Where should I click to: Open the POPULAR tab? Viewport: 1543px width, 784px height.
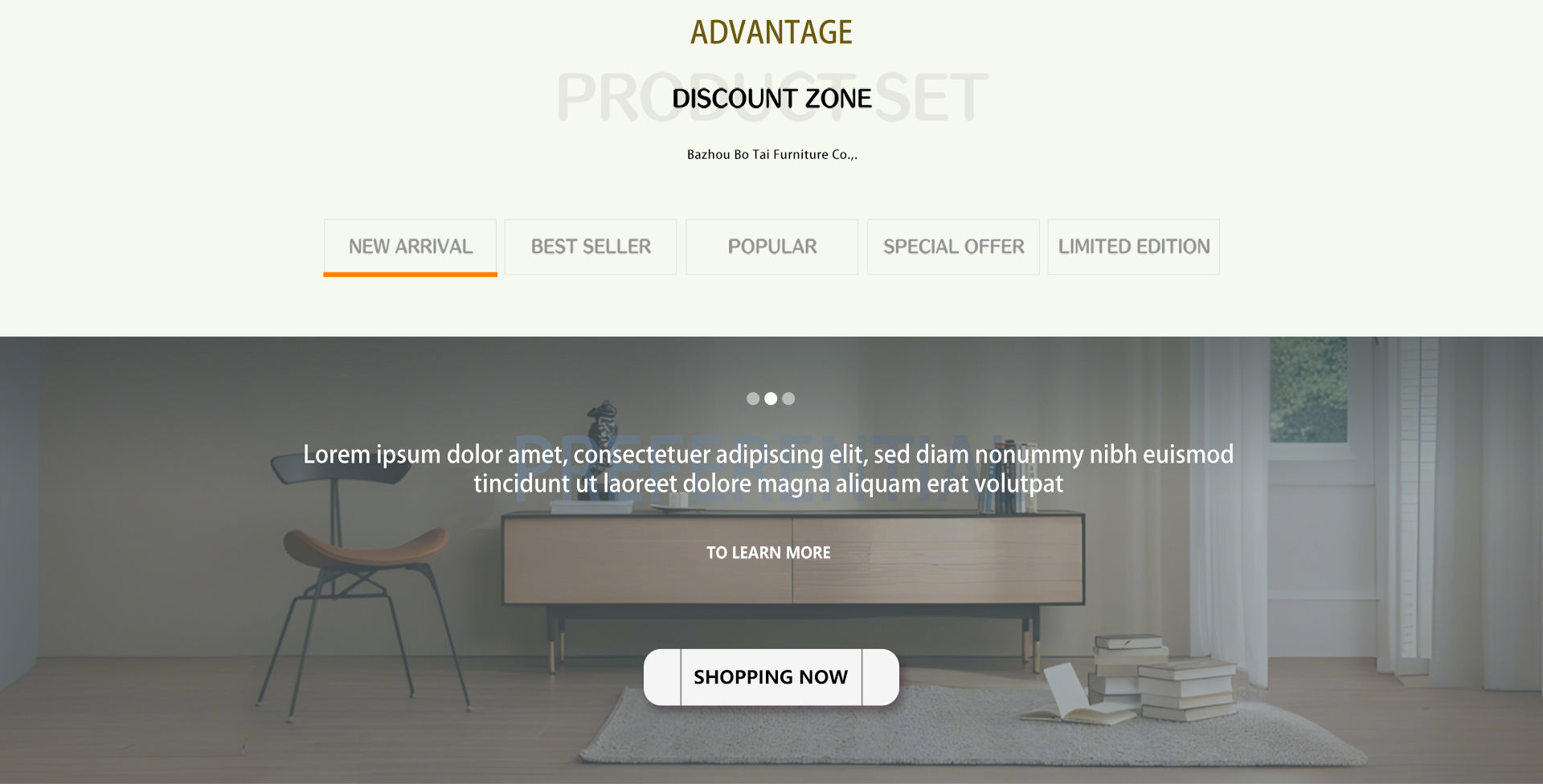coord(771,247)
